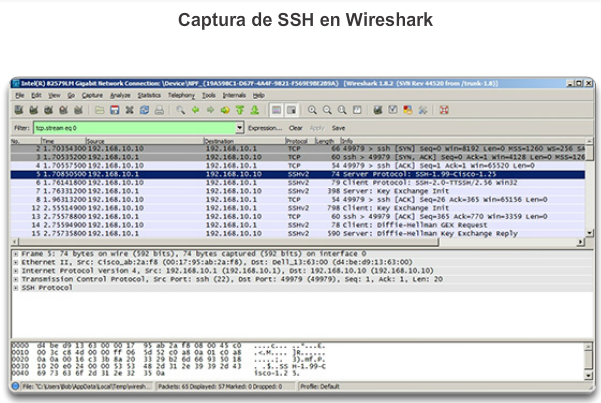The width and height of the screenshot is (601, 403).
Task: Restart the live capture icon
Action: (x=78, y=110)
